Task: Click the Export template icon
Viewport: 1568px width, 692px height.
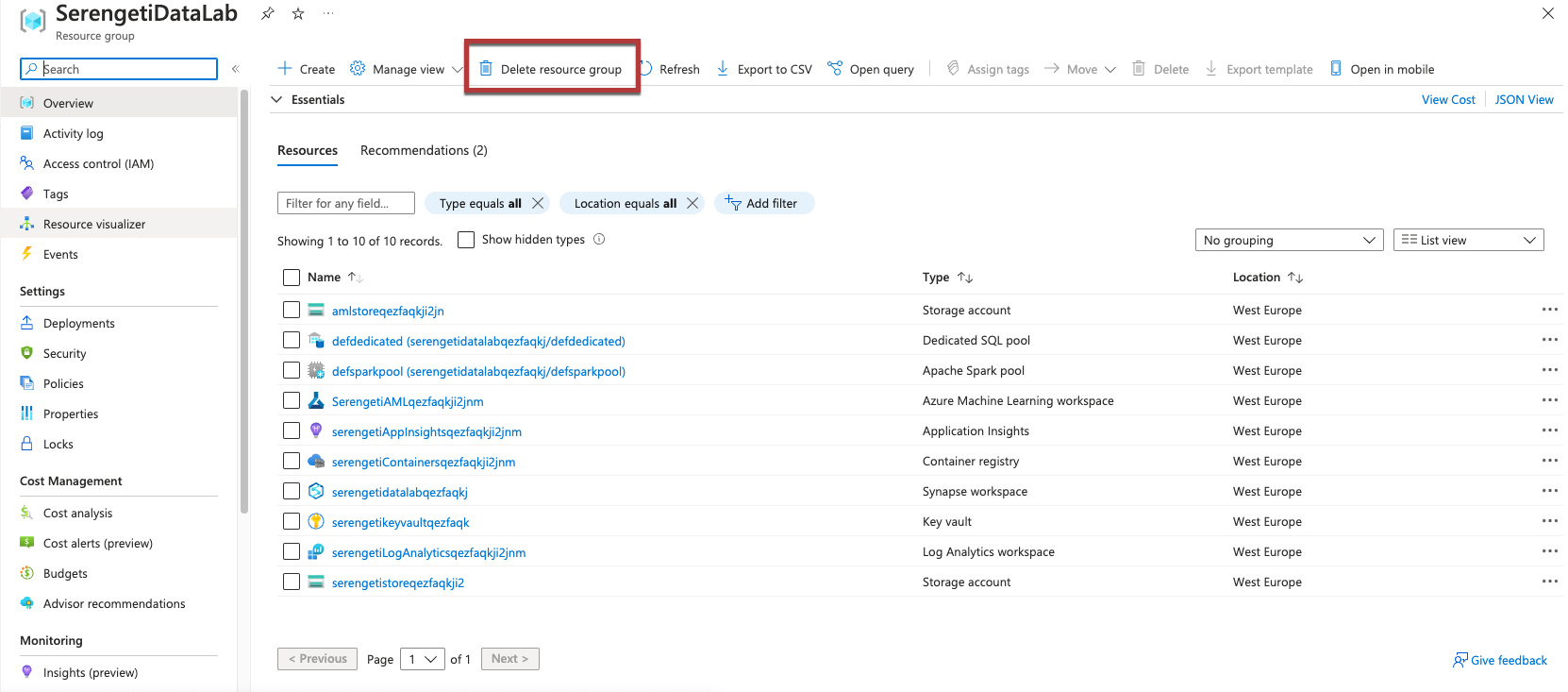Action: click(x=1211, y=68)
